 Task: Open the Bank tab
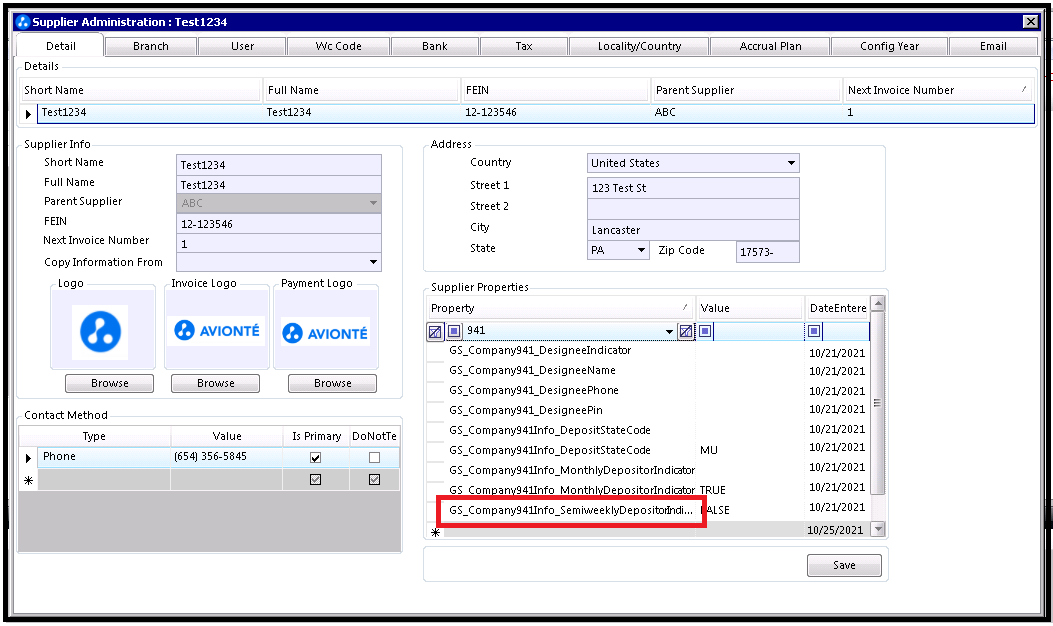[434, 46]
